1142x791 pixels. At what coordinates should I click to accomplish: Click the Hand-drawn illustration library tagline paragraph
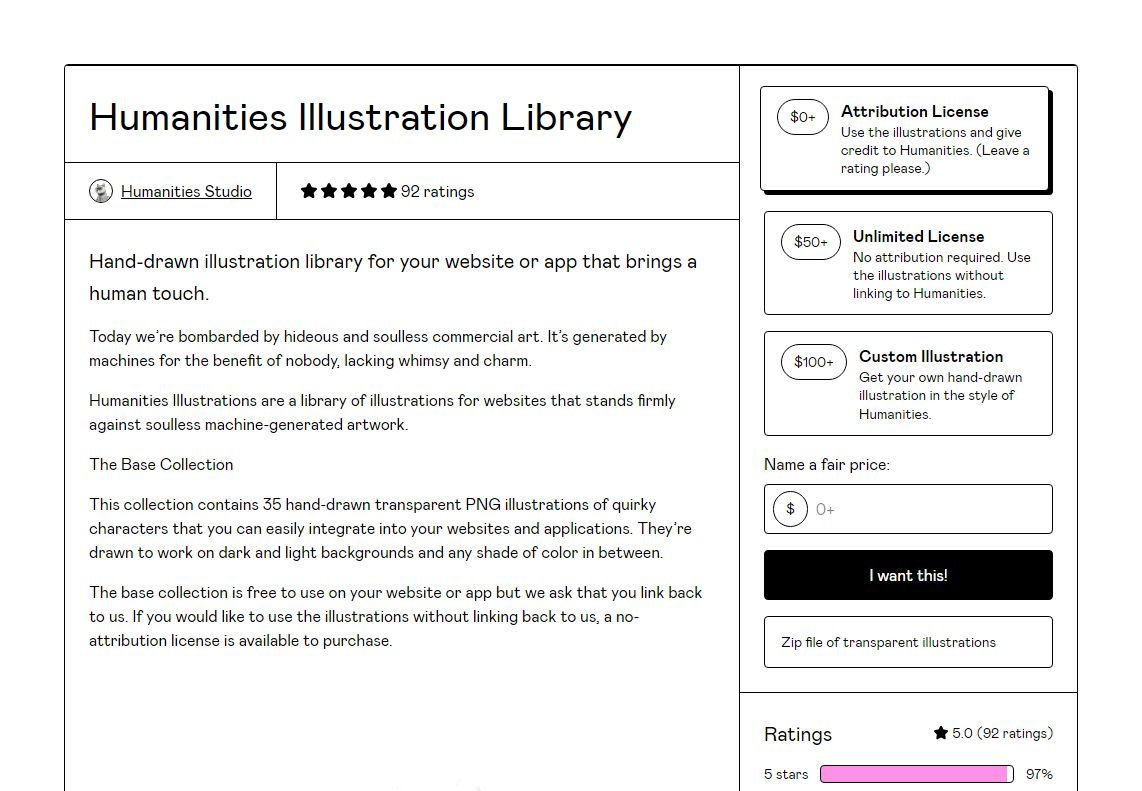393,278
